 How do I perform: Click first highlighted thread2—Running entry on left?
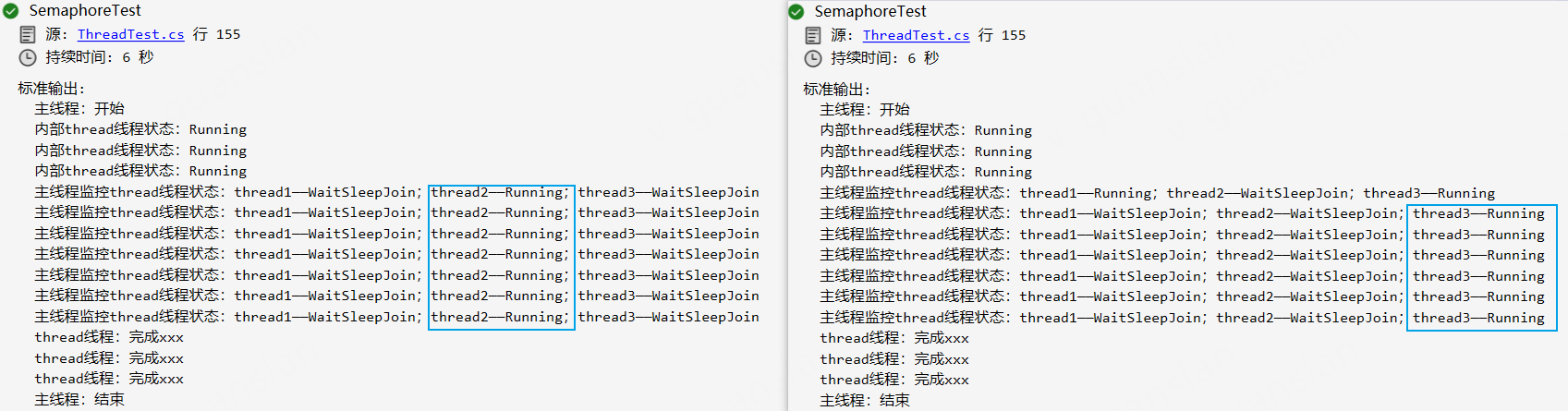(x=499, y=192)
